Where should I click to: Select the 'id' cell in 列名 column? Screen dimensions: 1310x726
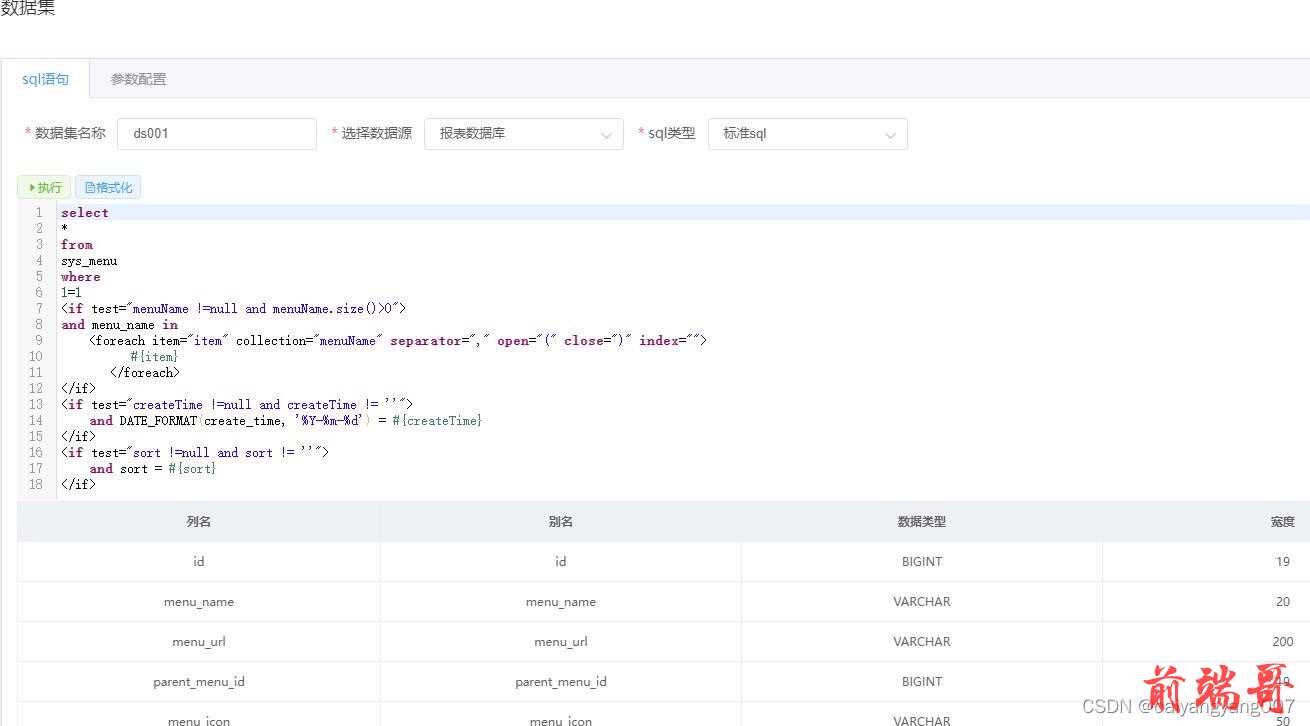point(198,562)
